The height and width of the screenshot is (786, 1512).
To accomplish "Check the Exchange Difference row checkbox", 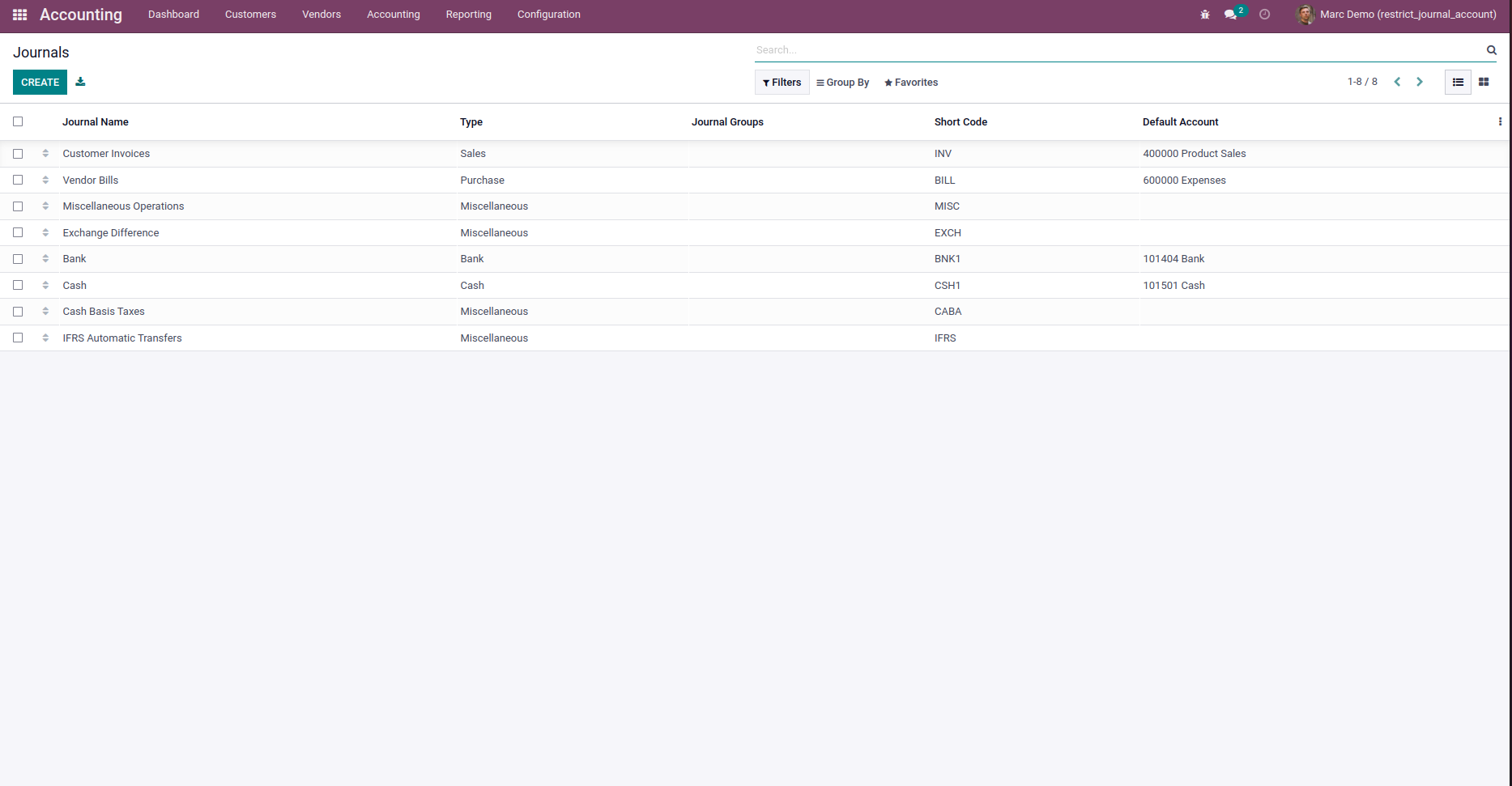I will click(18, 232).
